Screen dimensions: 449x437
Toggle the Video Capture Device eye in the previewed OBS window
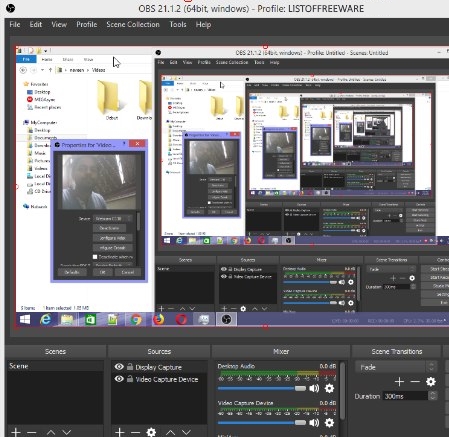click(x=224, y=276)
